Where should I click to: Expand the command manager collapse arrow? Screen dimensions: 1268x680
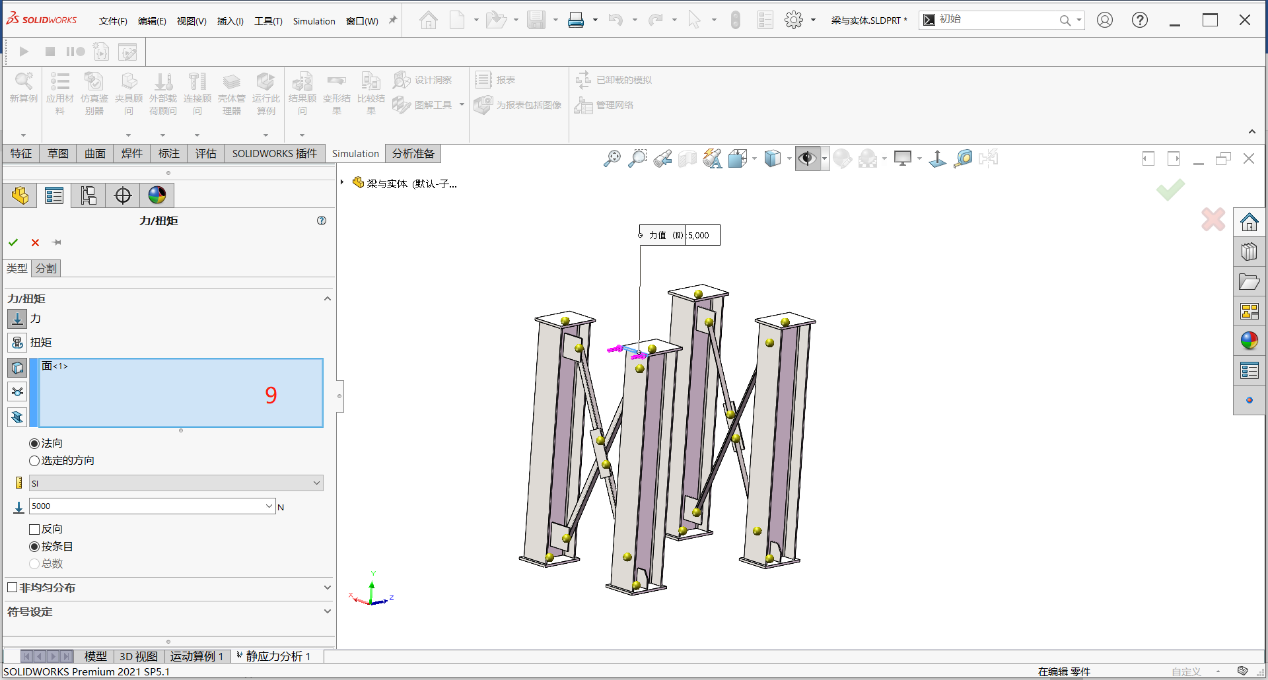[x=1251, y=132]
